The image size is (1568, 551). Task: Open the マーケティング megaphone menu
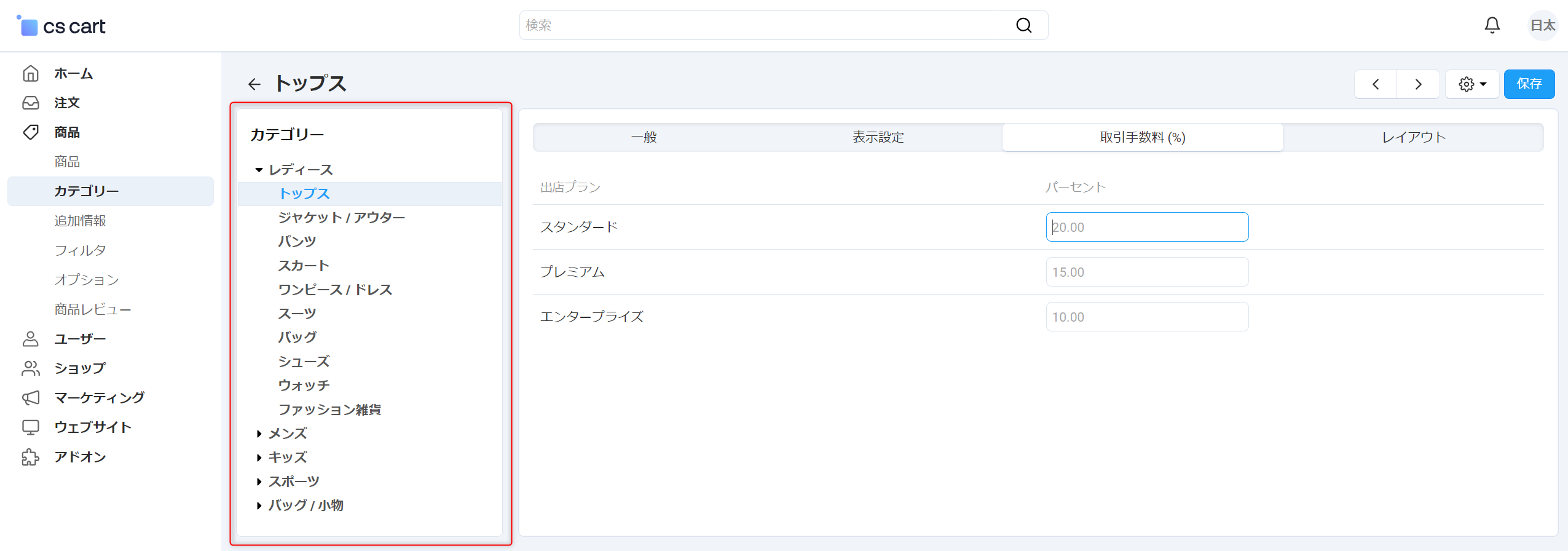click(31, 398)
